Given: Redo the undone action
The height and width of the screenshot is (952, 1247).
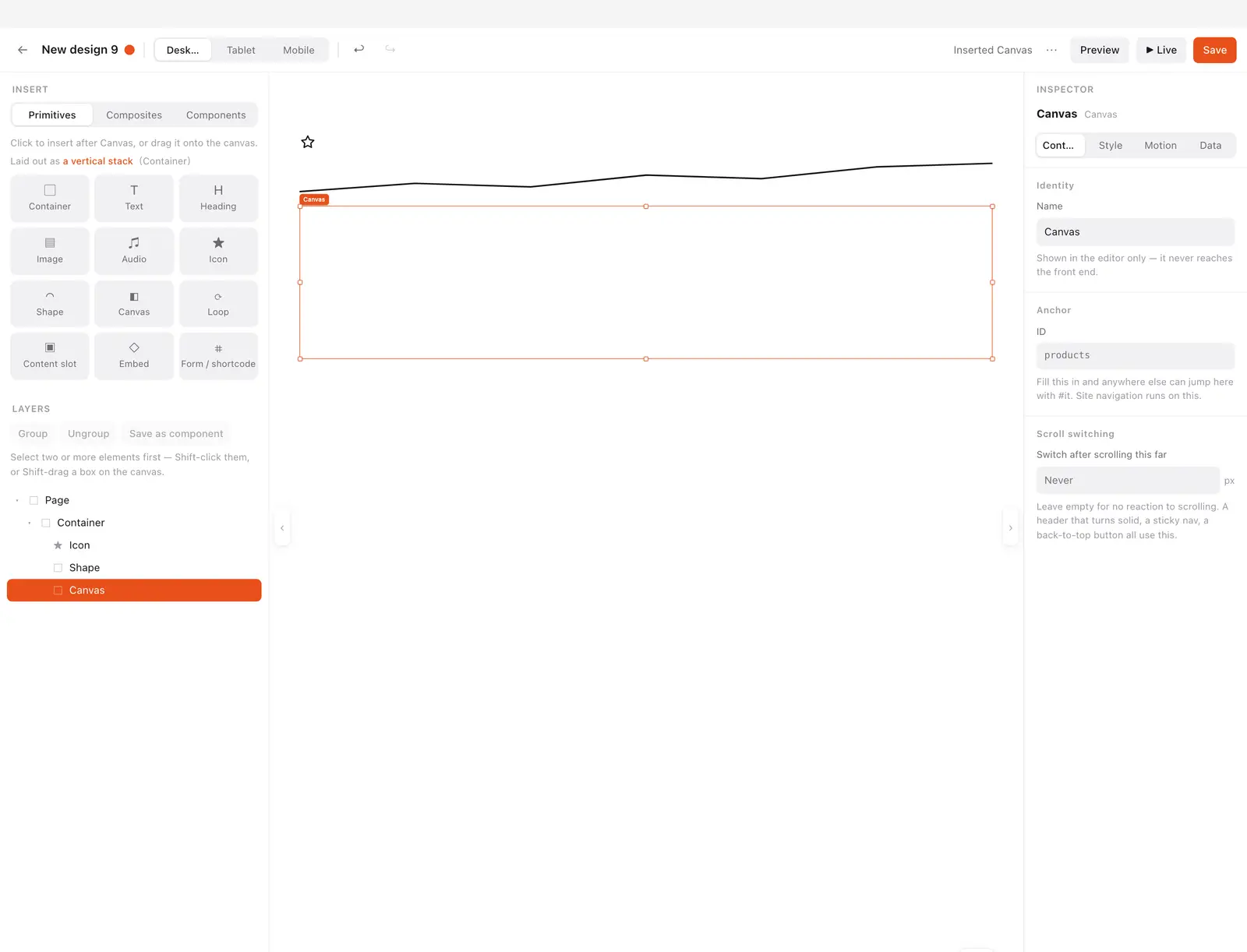Looking at the screenshot, I should (390, 49).
